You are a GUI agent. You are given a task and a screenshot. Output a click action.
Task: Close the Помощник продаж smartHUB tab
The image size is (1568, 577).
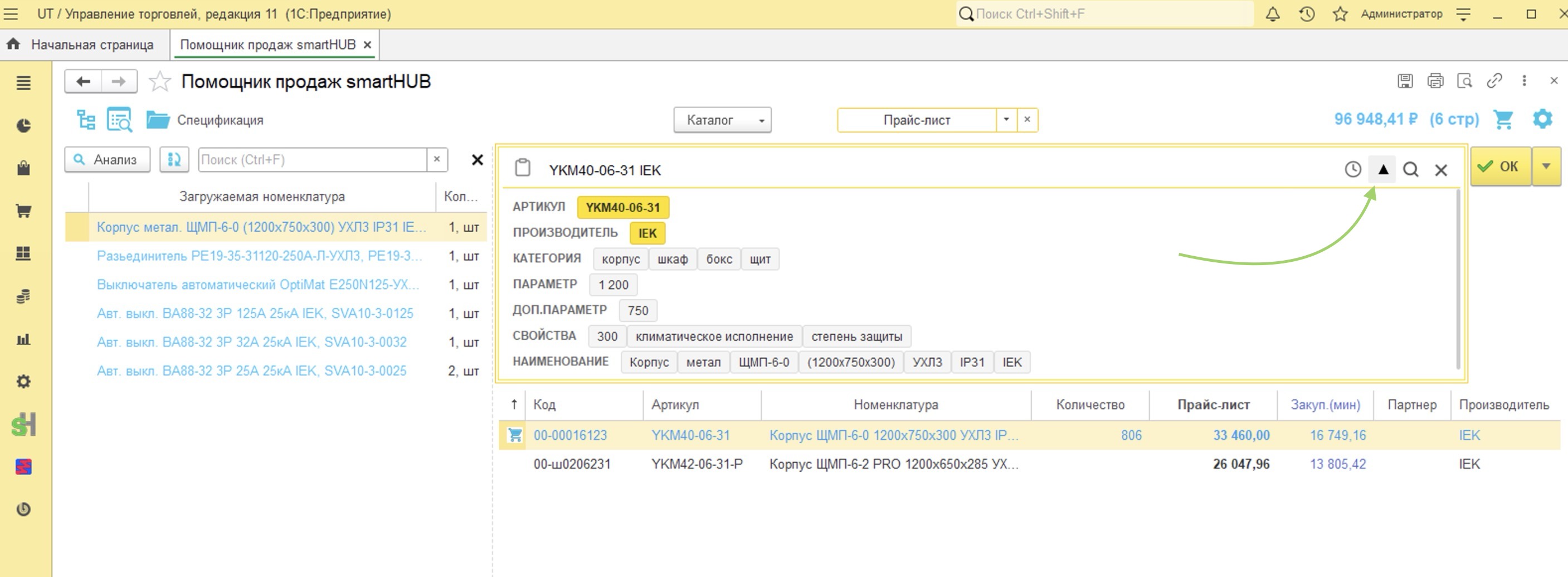click(367, 45)
